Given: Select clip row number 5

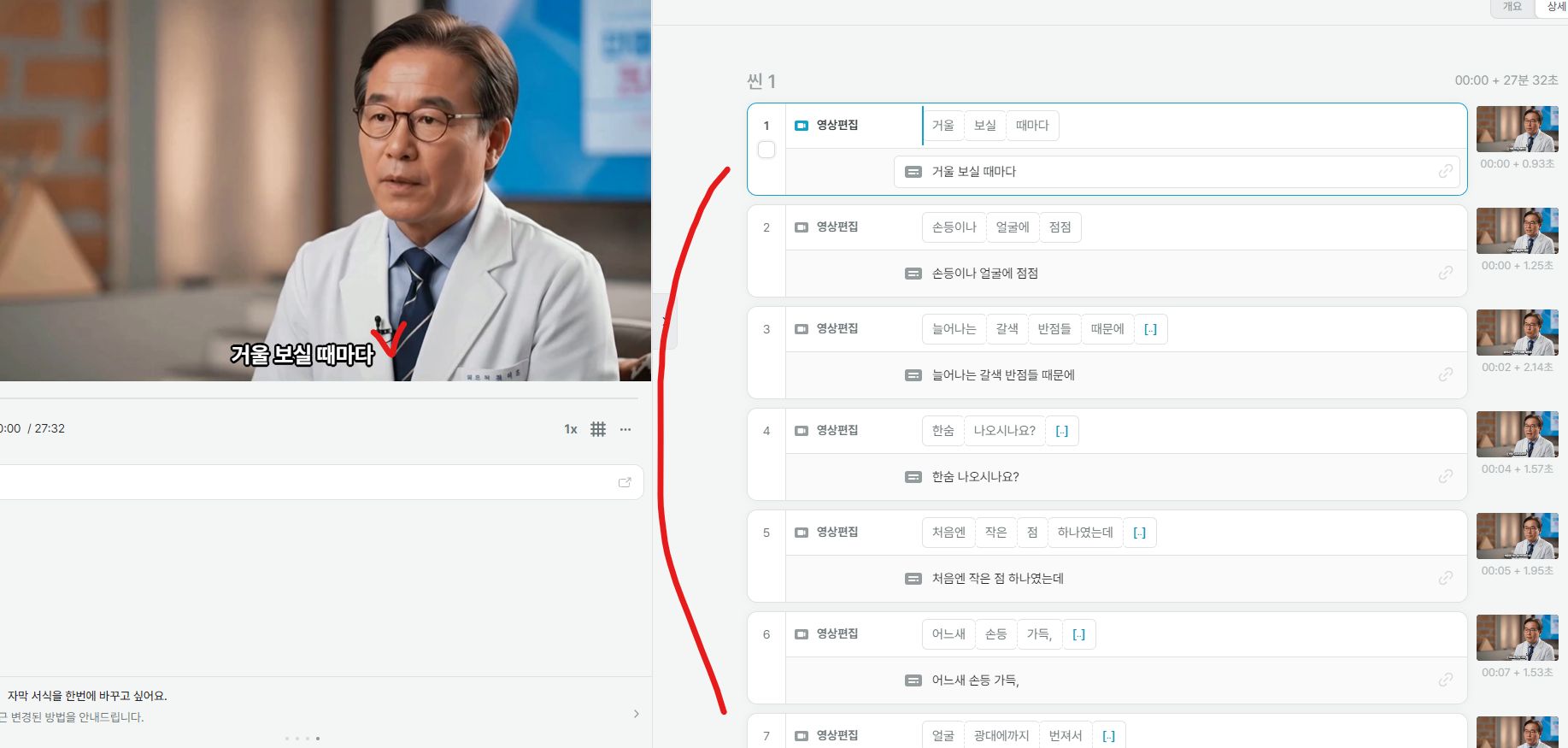Looking at the screenshot, I should pos(766,533).
